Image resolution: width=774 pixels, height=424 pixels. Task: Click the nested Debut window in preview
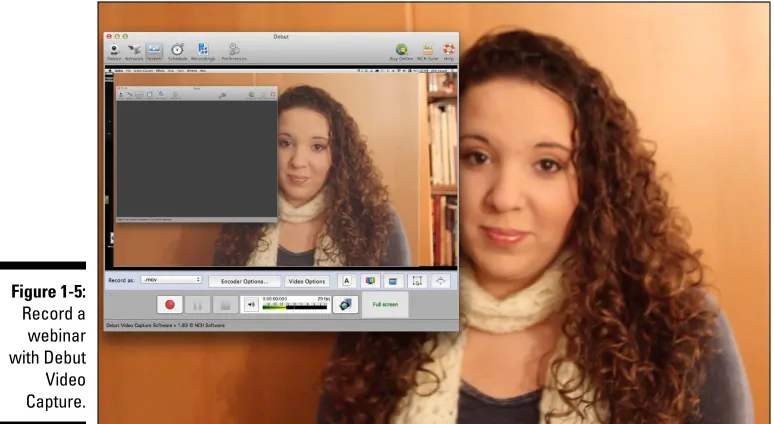[x=196, y=154]
